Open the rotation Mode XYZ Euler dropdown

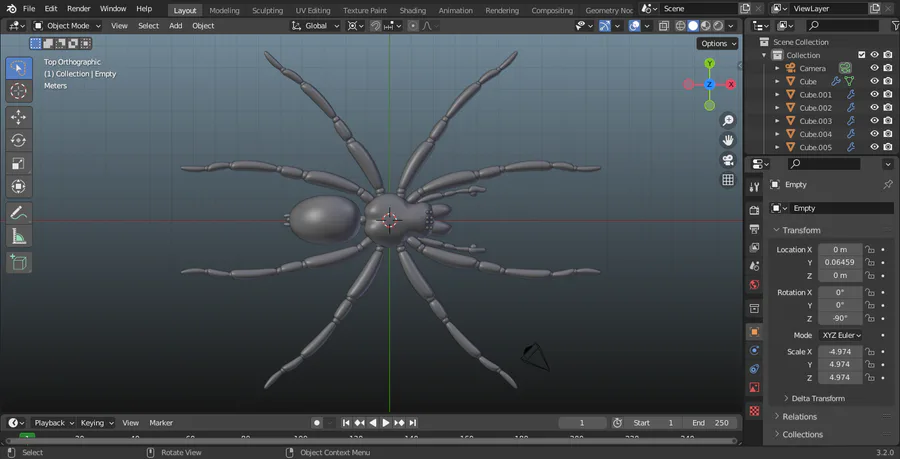coord(841,335)
